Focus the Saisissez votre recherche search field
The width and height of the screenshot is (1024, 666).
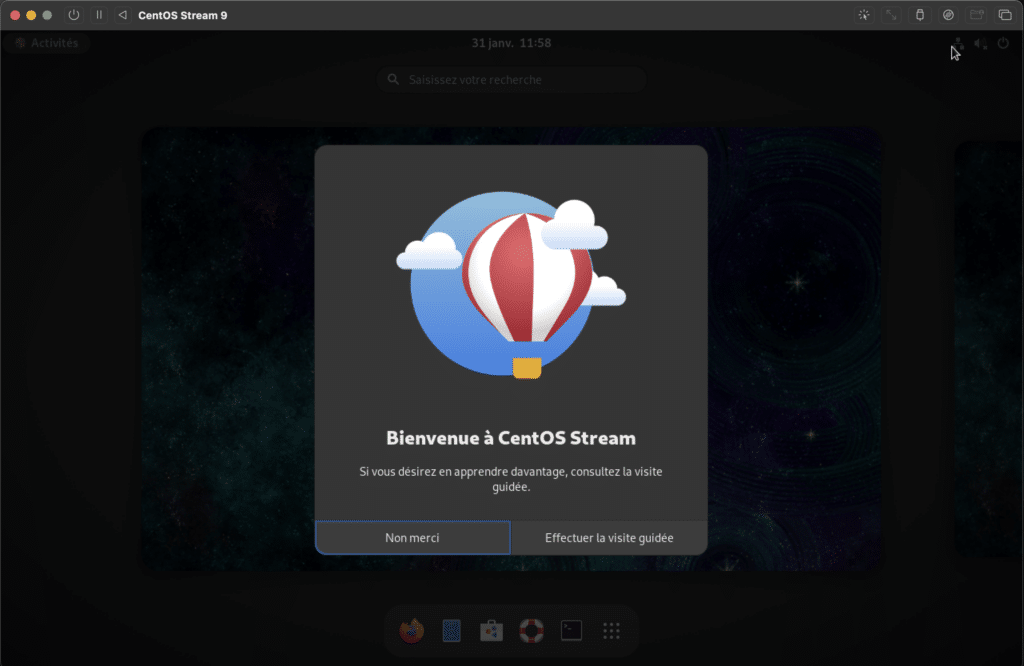[511, 80]
